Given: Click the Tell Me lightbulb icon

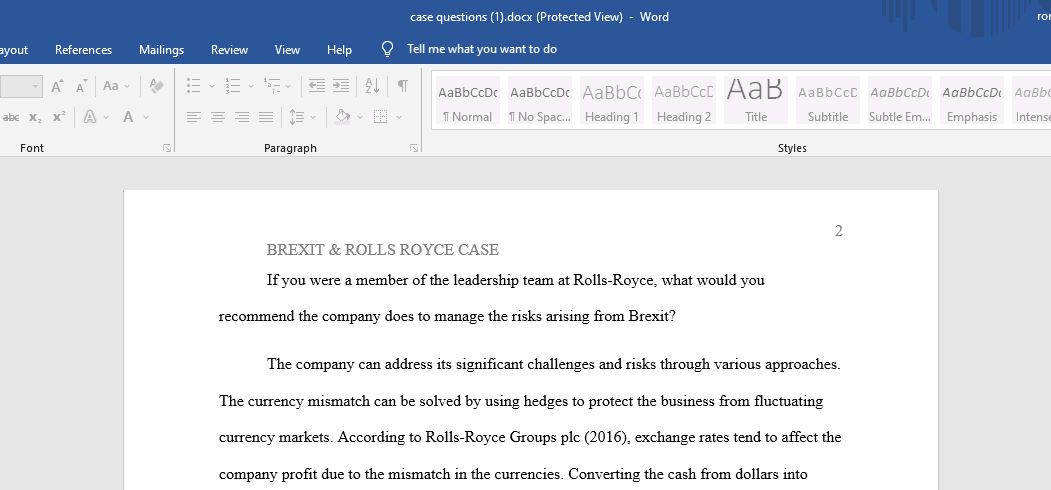Looking at the screenshot, I should click(x=387, y=49).
